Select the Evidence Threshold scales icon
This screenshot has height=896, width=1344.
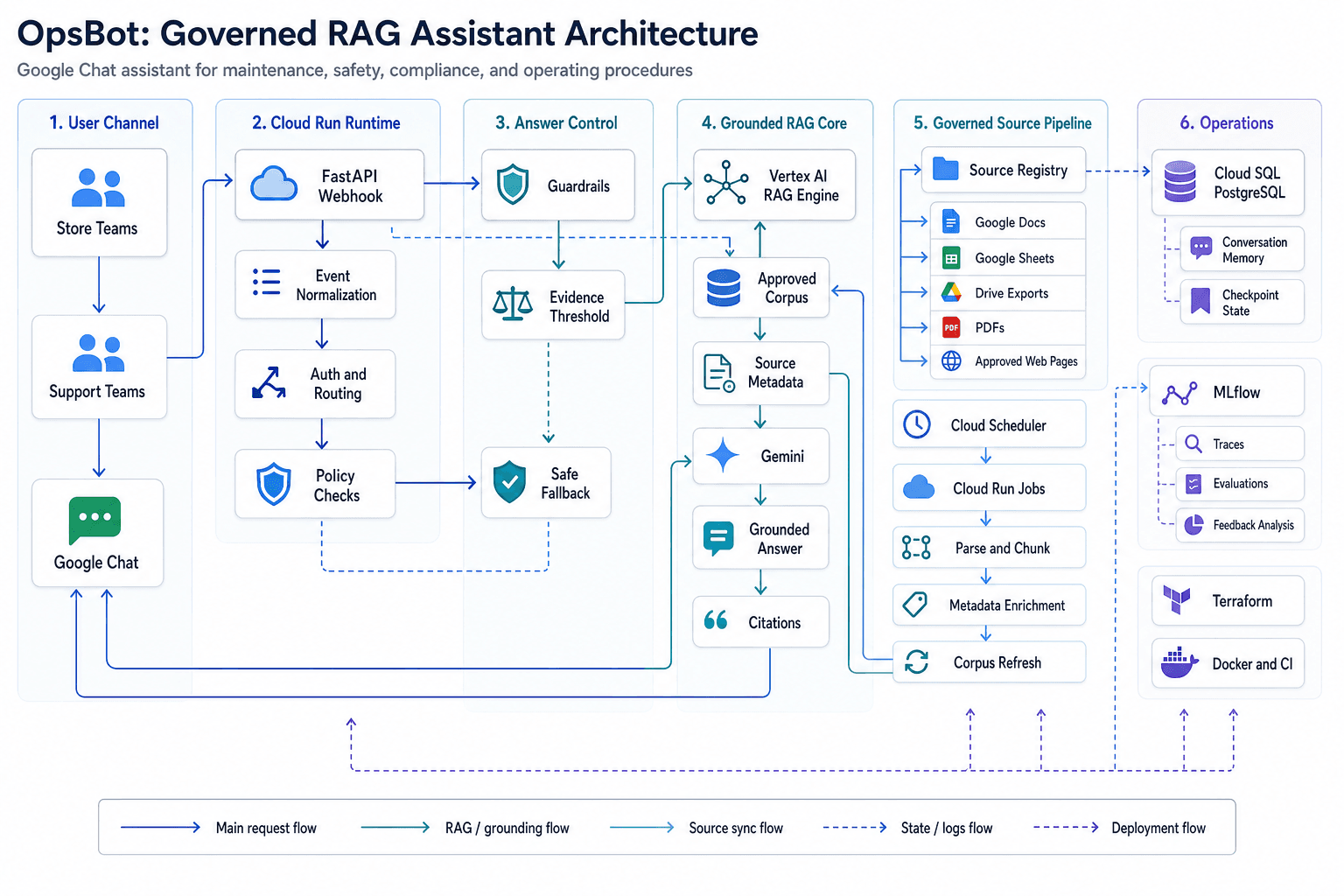tap(513, 304)
